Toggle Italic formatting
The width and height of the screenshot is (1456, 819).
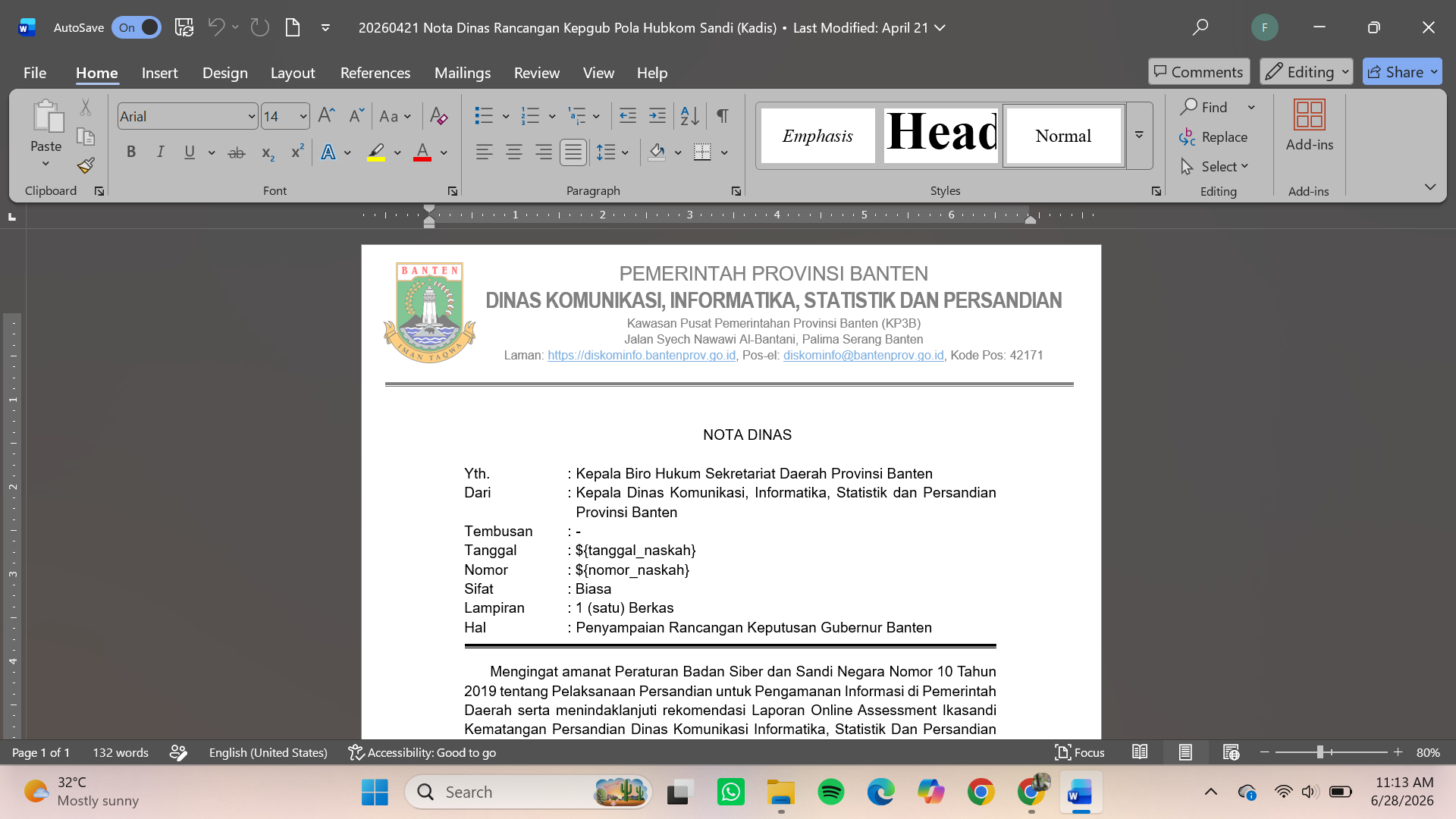click(160, 152)
